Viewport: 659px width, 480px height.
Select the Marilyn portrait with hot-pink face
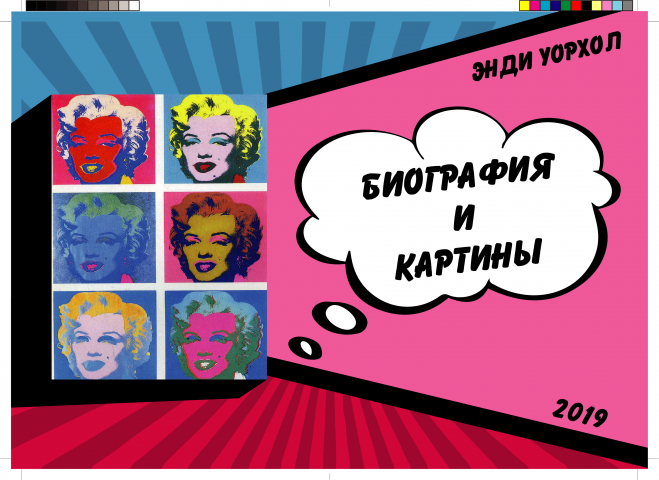click(x=215, y=335)
